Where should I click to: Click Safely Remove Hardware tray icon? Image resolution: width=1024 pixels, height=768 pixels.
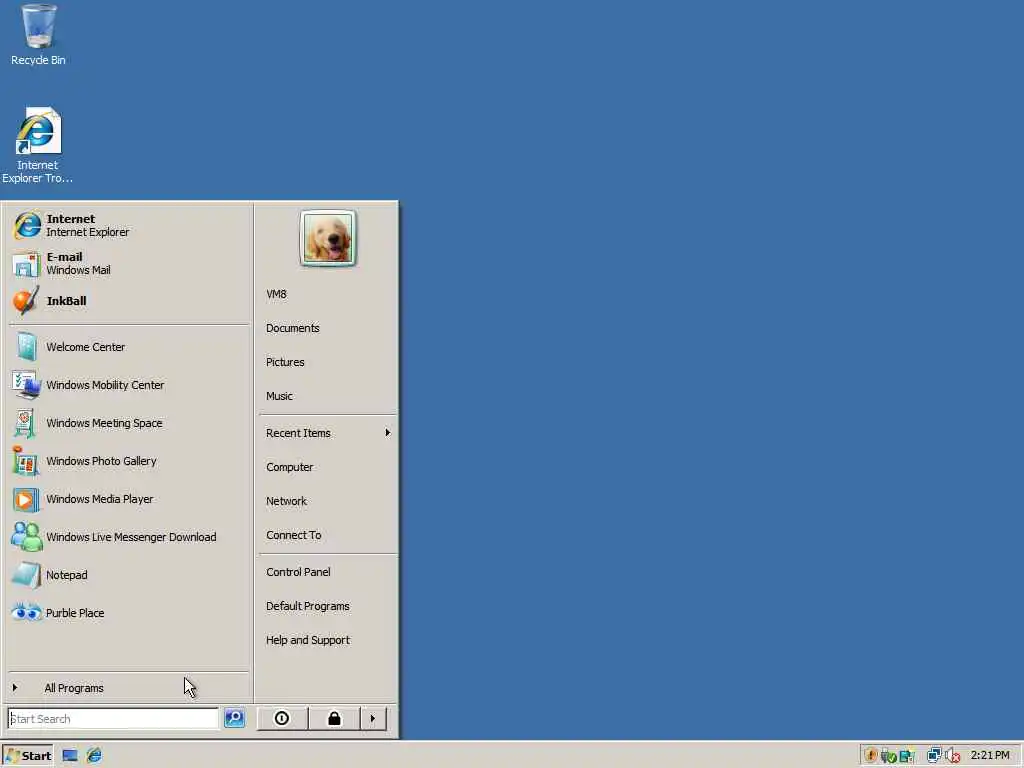[888, 756]
